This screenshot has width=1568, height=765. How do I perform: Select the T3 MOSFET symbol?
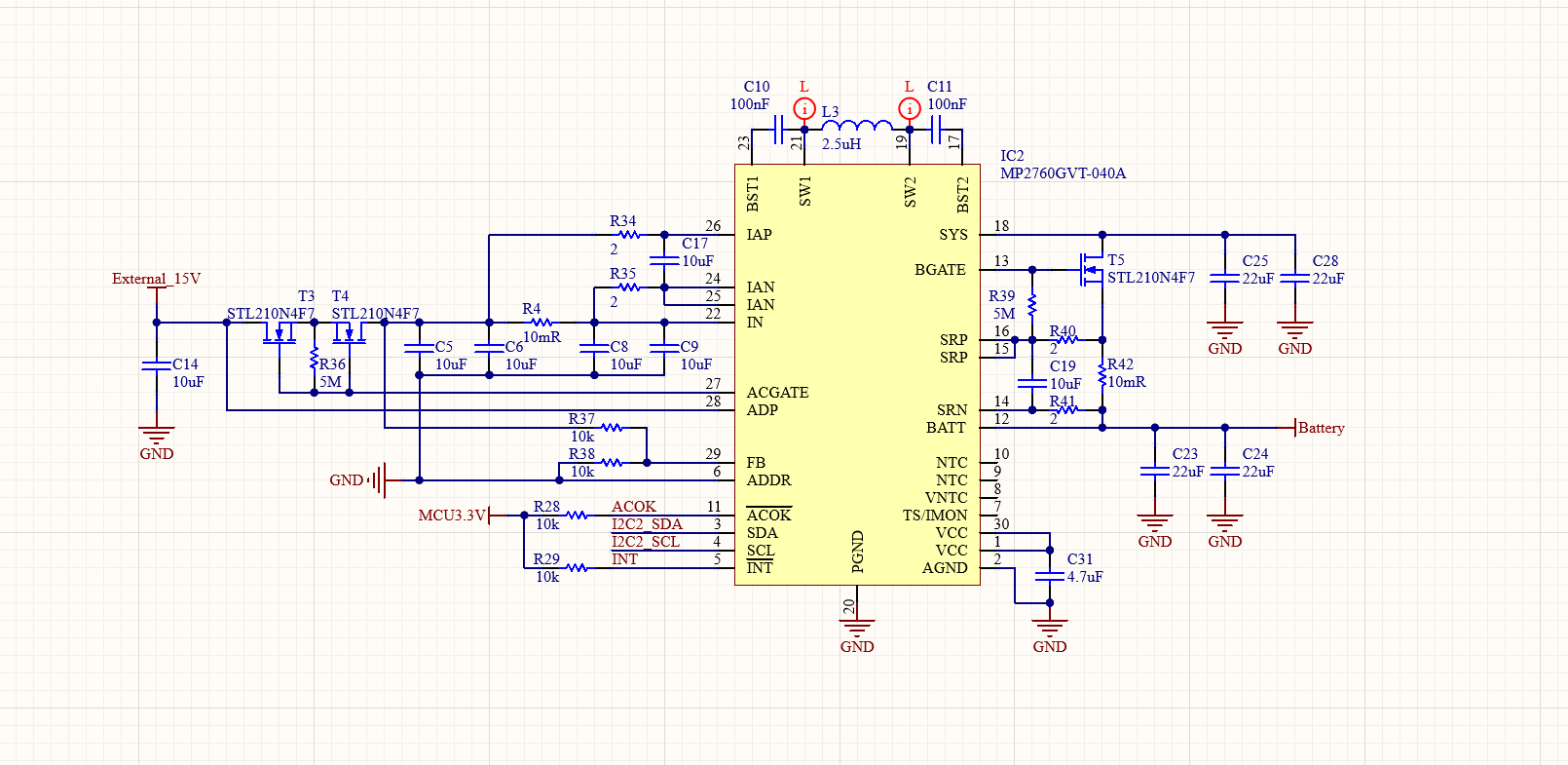click(280, 333)
